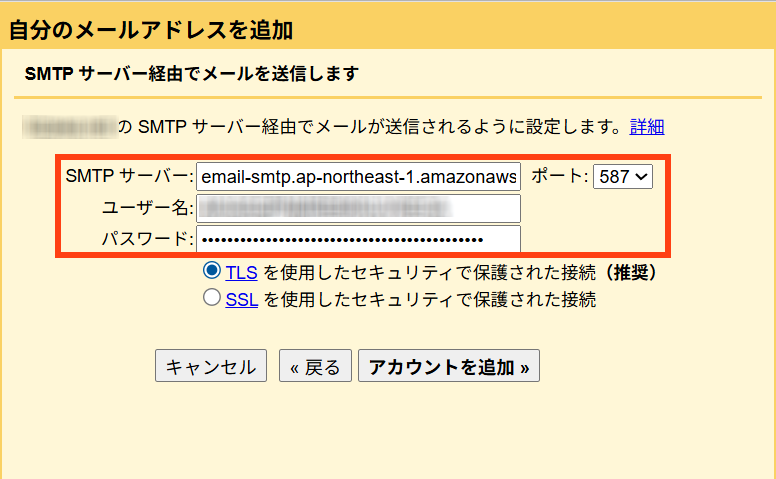Click the SMTP サーバー label
Screen dimensions: 776x479
[128, 177]
